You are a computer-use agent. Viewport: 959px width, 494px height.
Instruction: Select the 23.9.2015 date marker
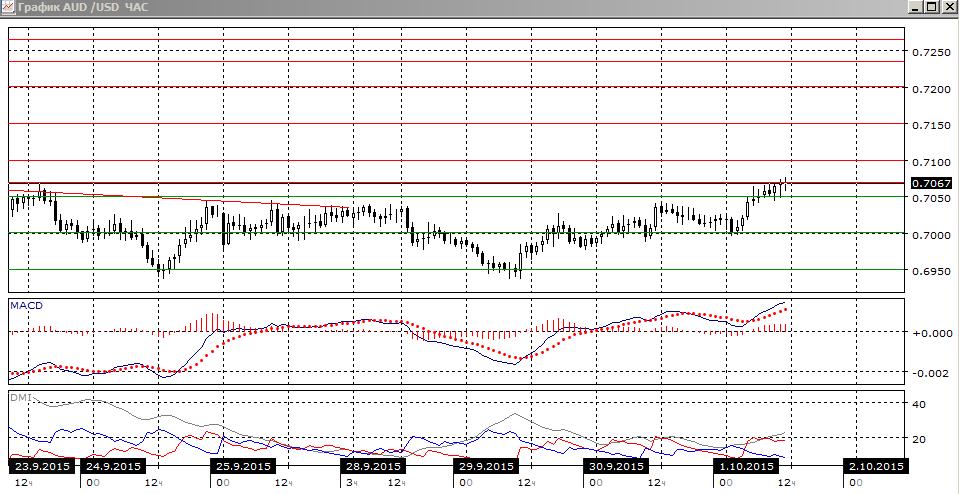click(x=42, y=466)
